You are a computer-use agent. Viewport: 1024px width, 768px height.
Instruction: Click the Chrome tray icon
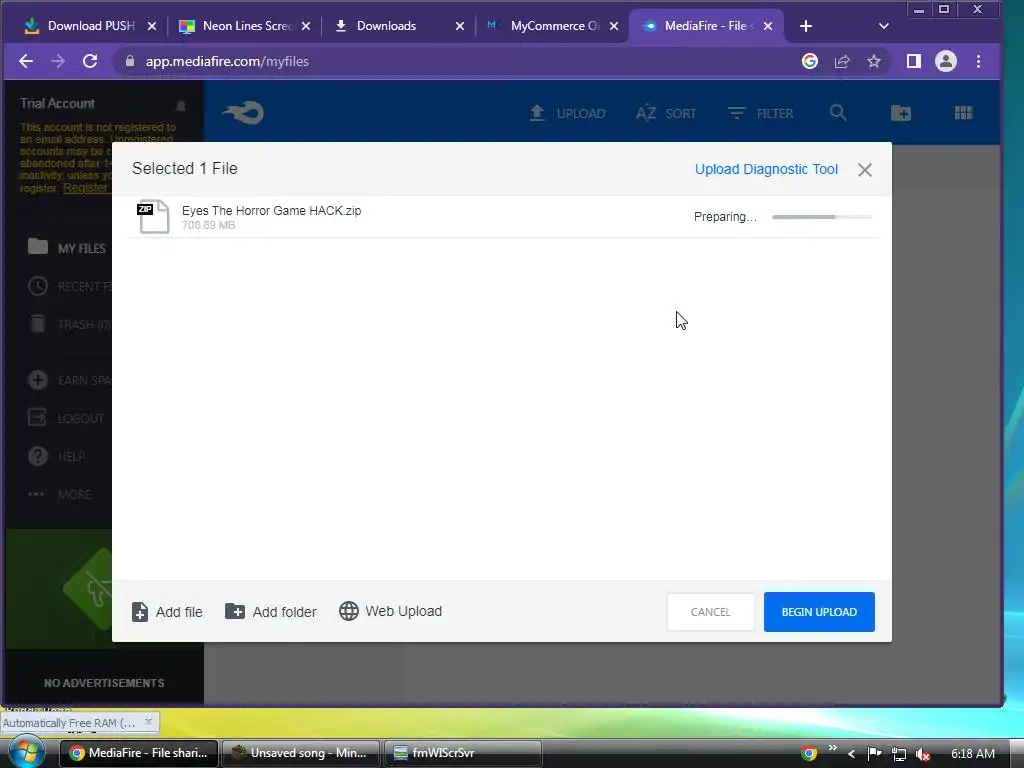[808, 754]
